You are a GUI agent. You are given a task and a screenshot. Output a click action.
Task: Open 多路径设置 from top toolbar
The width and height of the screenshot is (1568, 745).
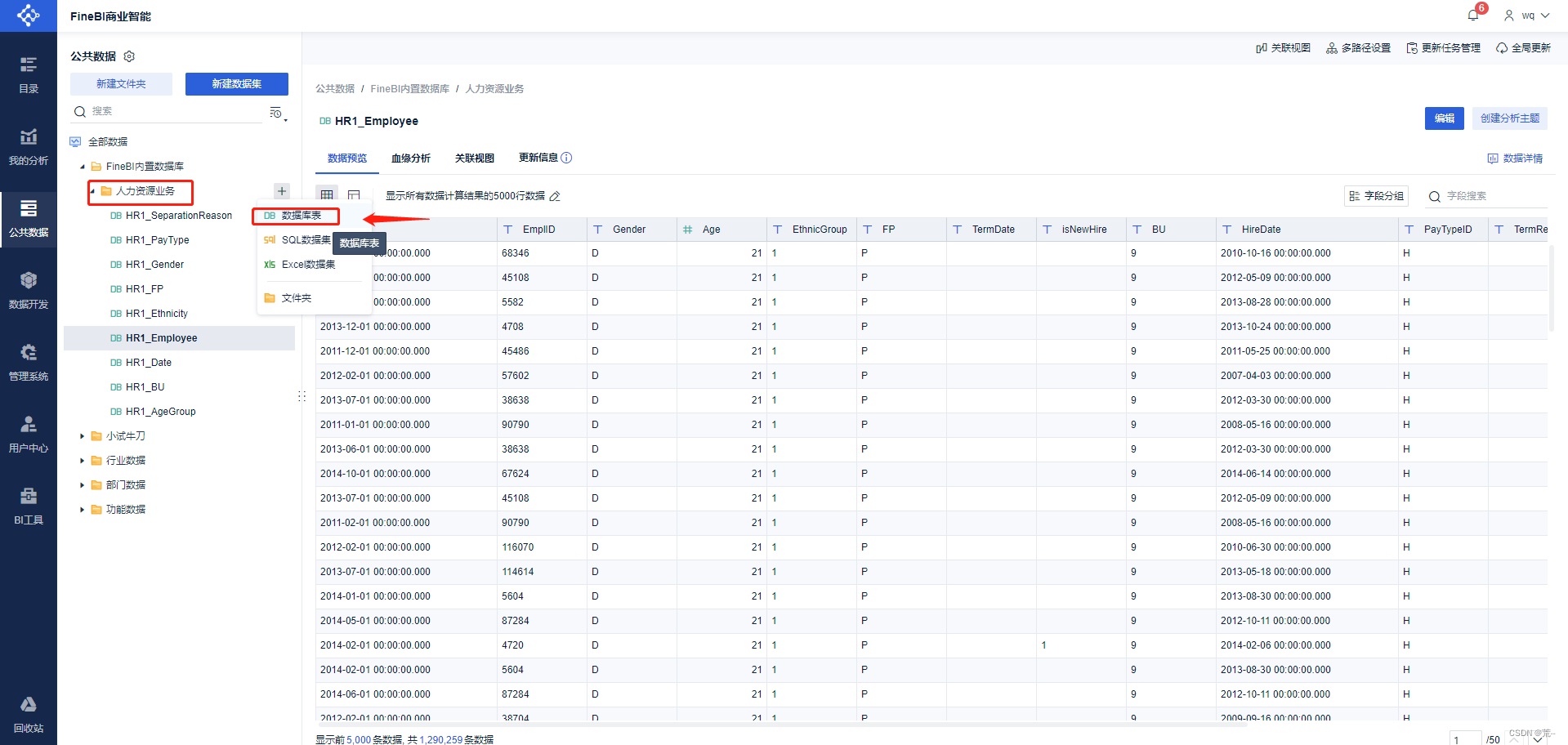1358,48
